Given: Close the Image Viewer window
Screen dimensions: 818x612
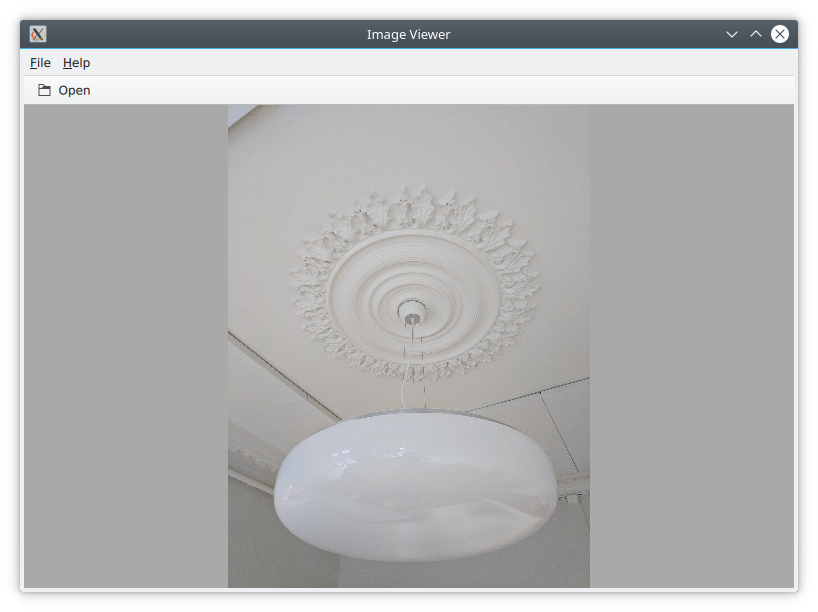Looking at the screenshot, I should coord(780,34).
